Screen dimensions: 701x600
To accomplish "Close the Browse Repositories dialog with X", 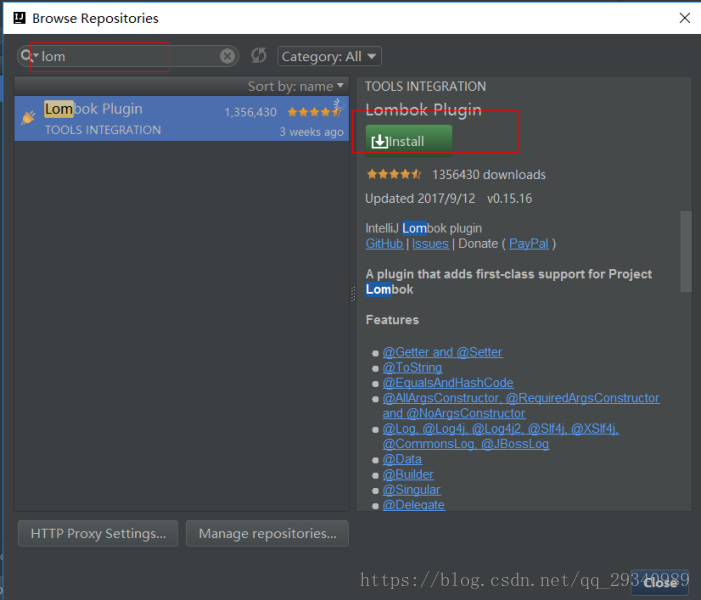I will [684, 18].
